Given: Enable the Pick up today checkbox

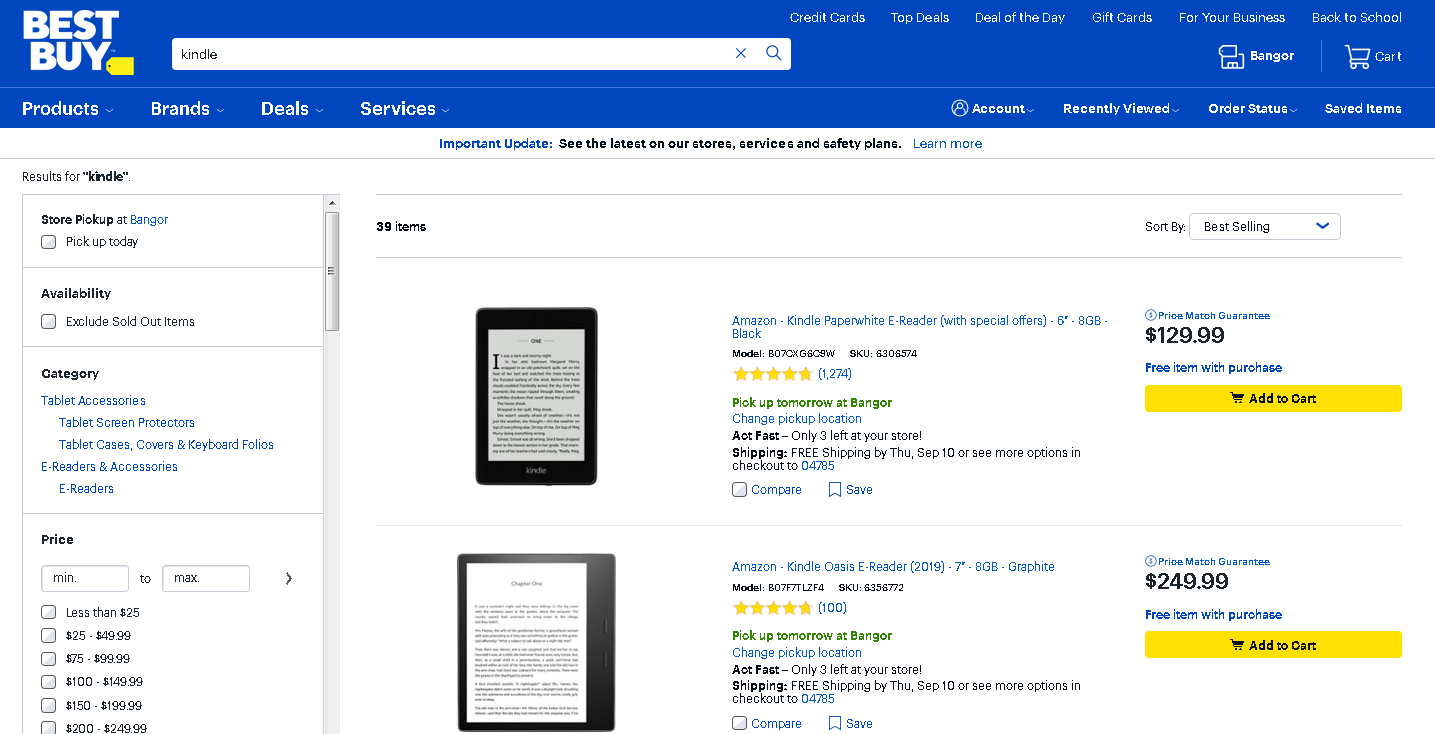Looking at the screenshot, I should pyautogui.click(x=49, y=242).
